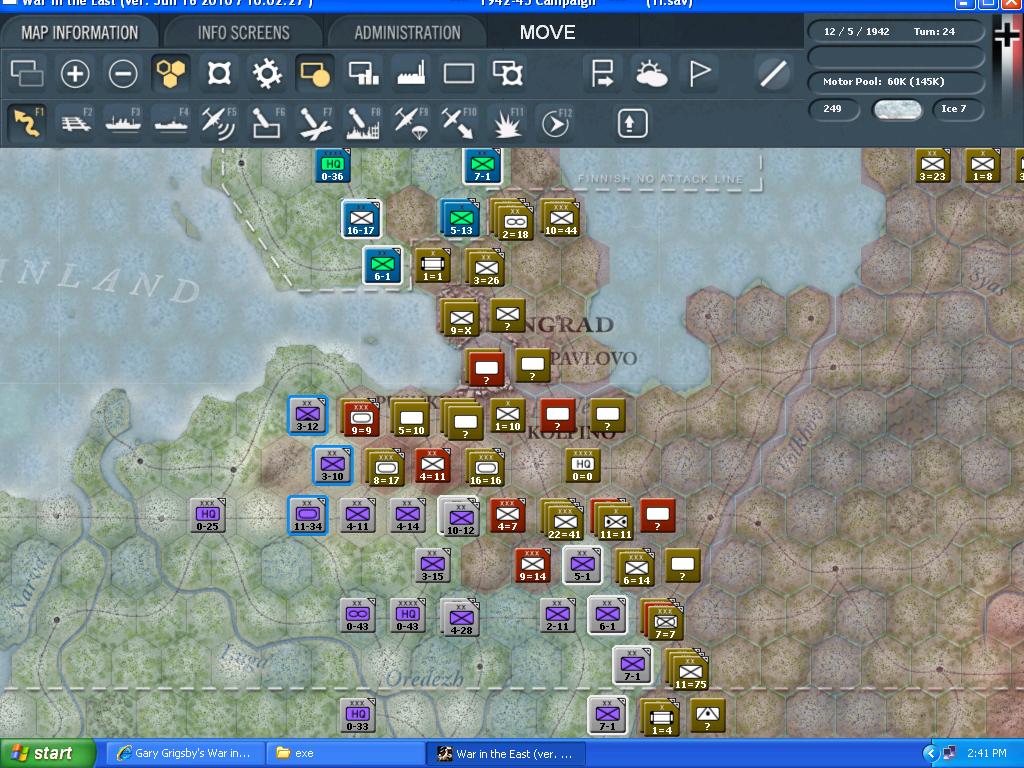Select the green Finnish HQ 0-36 counter
This screenshot has height=768, width=1024.
tap(332, 165)
